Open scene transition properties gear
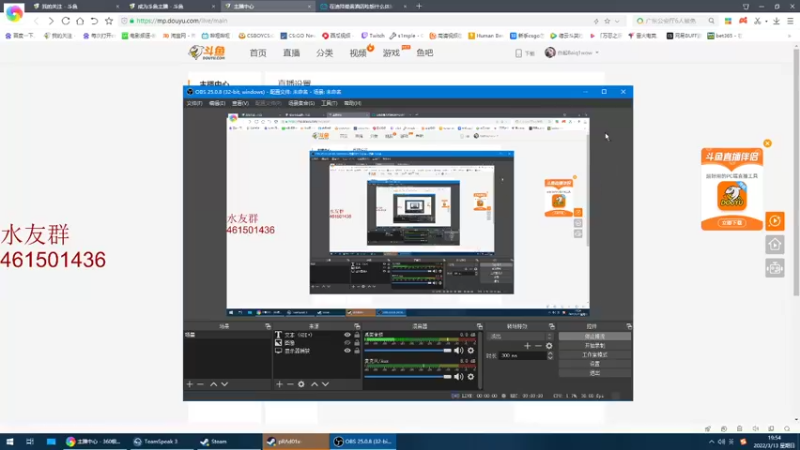This screenshot has height=450, width=800. pos(549,346)
